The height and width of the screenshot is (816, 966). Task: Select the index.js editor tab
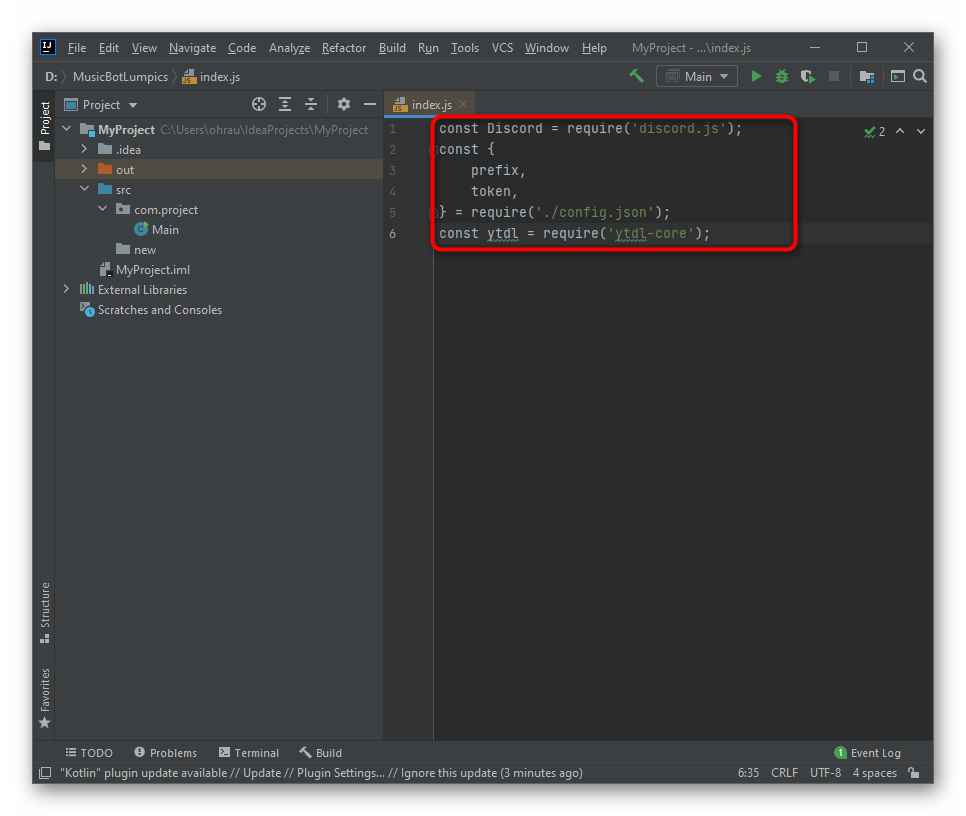coord(430,104)
